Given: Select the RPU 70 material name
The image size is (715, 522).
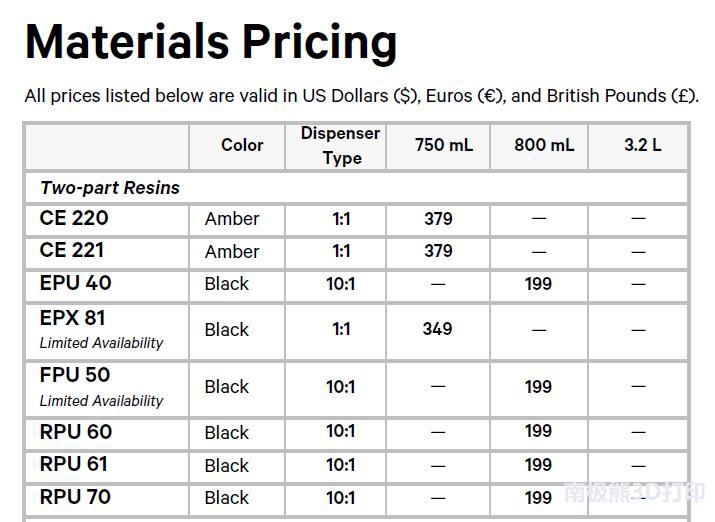Looking at the screenshot, I should [x=75, y=497].
